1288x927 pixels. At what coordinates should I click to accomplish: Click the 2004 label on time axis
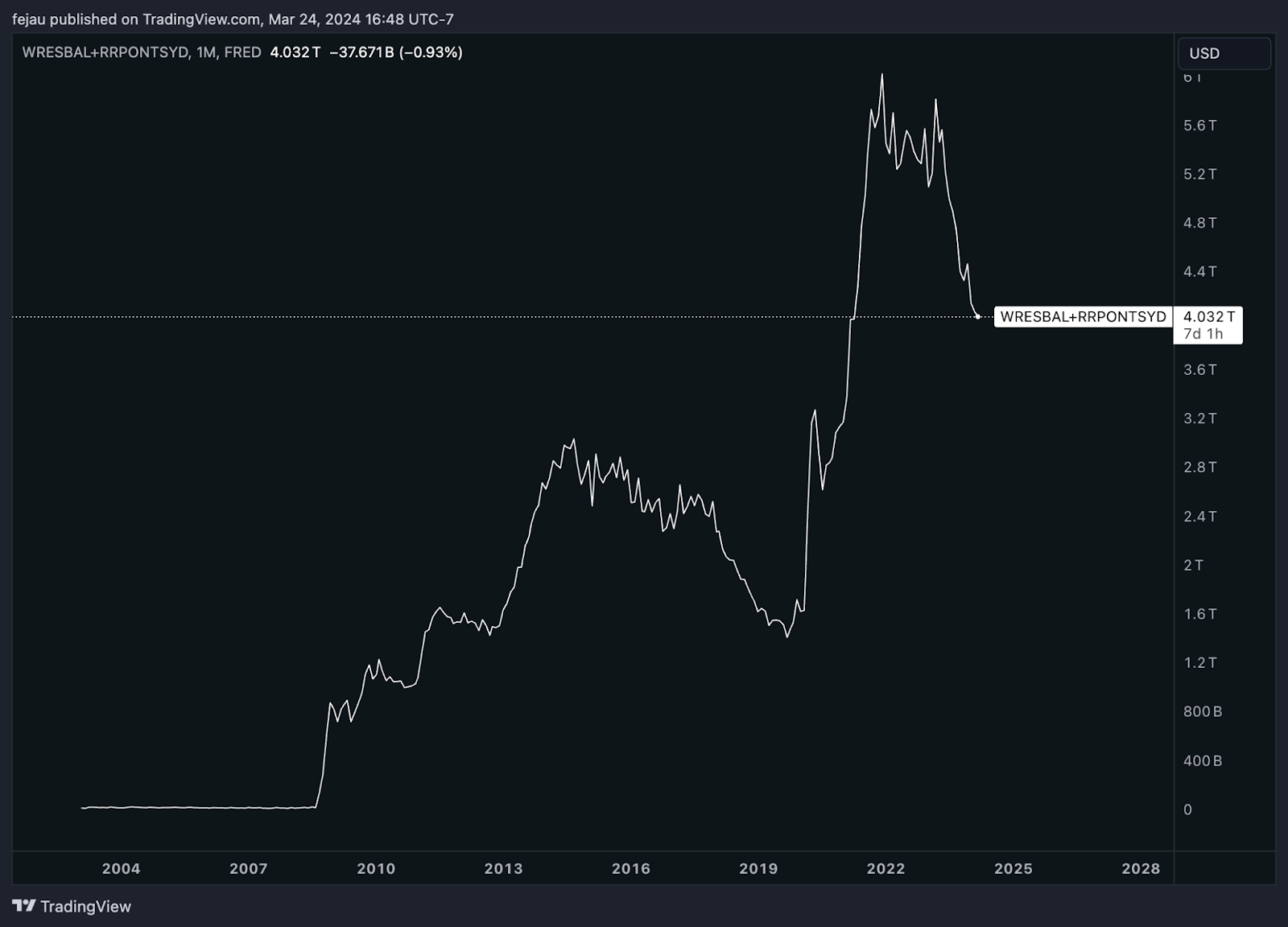pyautogui.click(x=121, y=868)
